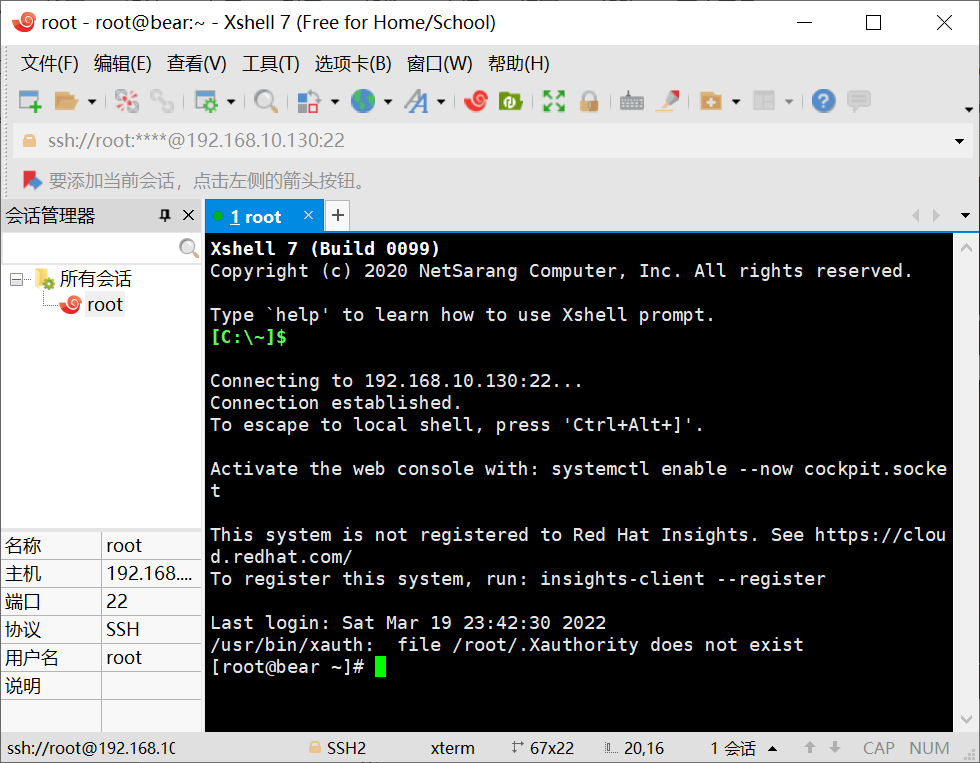Launch Xftp green toolbar icon
The width and height of the screenshot is (980, 763).
point(511,101)
